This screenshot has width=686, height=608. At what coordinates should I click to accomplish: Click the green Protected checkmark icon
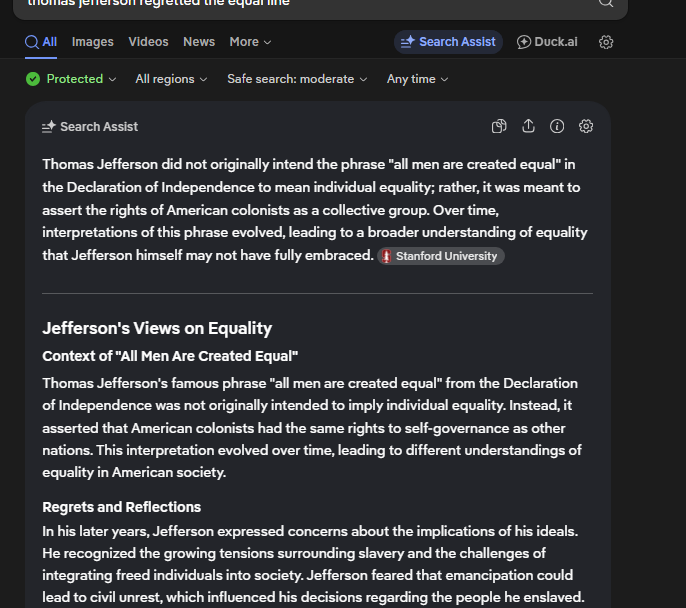(33, 79)
